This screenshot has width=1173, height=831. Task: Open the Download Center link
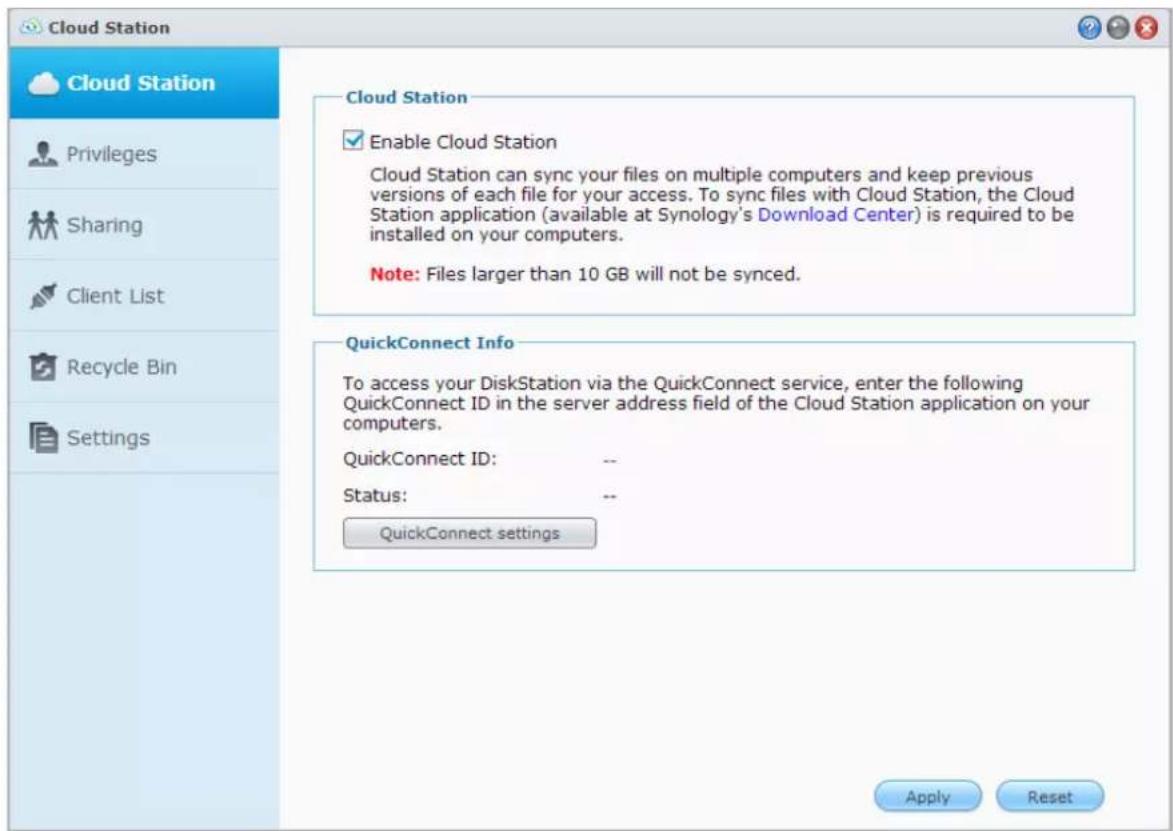click(x=836, y=215)
